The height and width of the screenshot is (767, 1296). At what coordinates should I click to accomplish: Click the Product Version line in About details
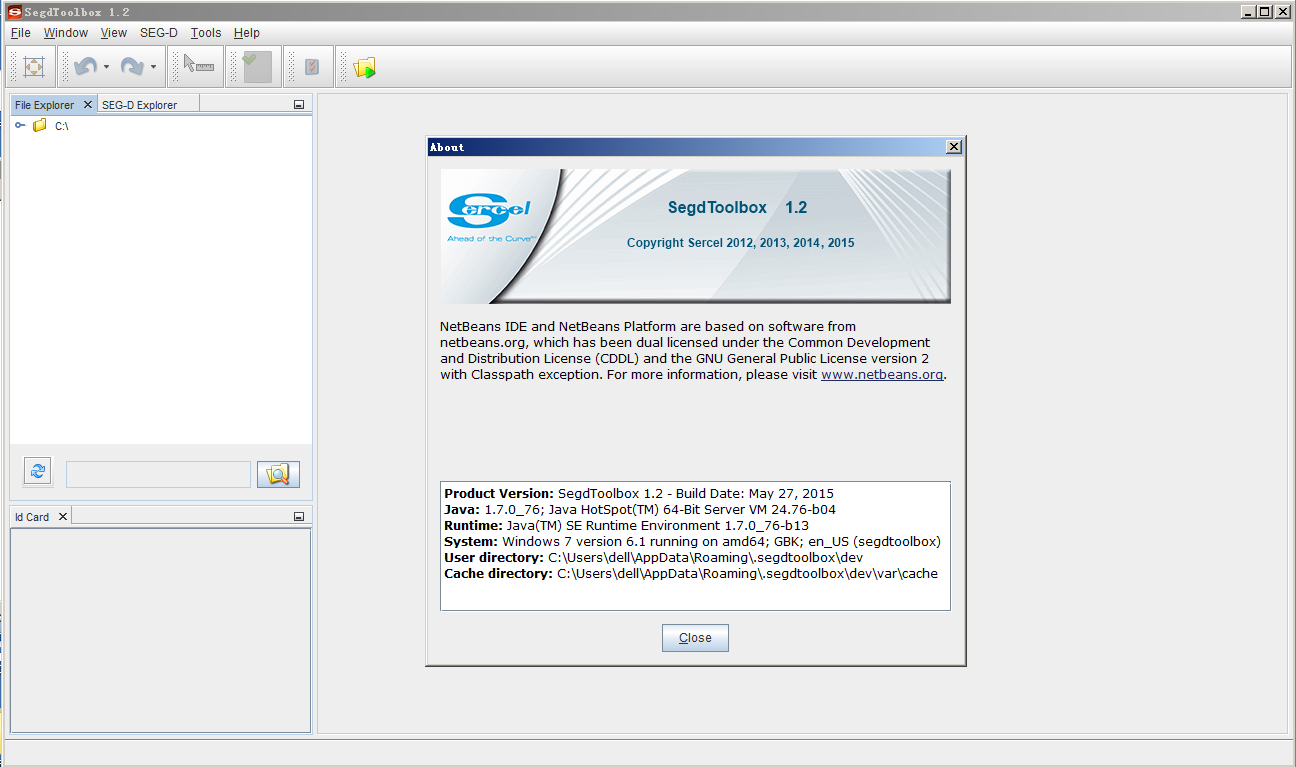coord(639,494)
